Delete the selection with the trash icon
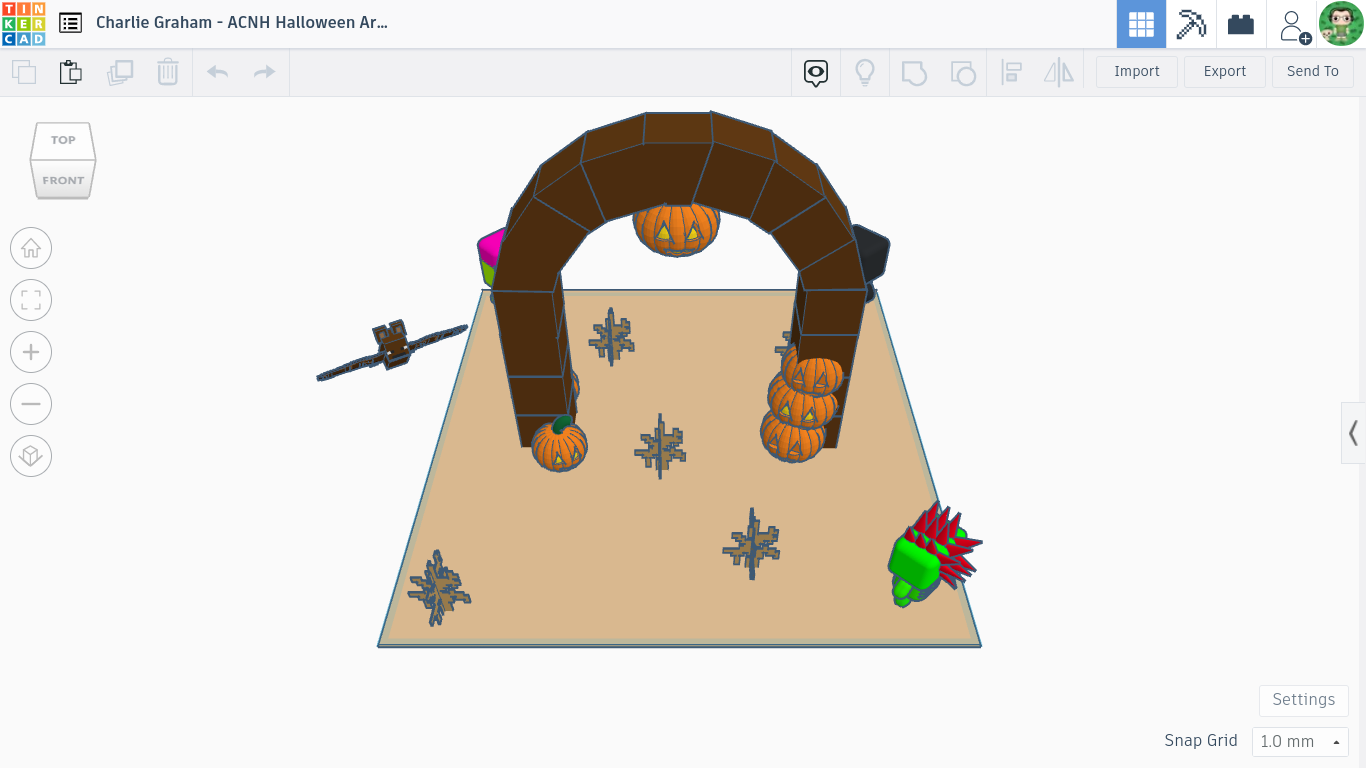 [167, 72]
